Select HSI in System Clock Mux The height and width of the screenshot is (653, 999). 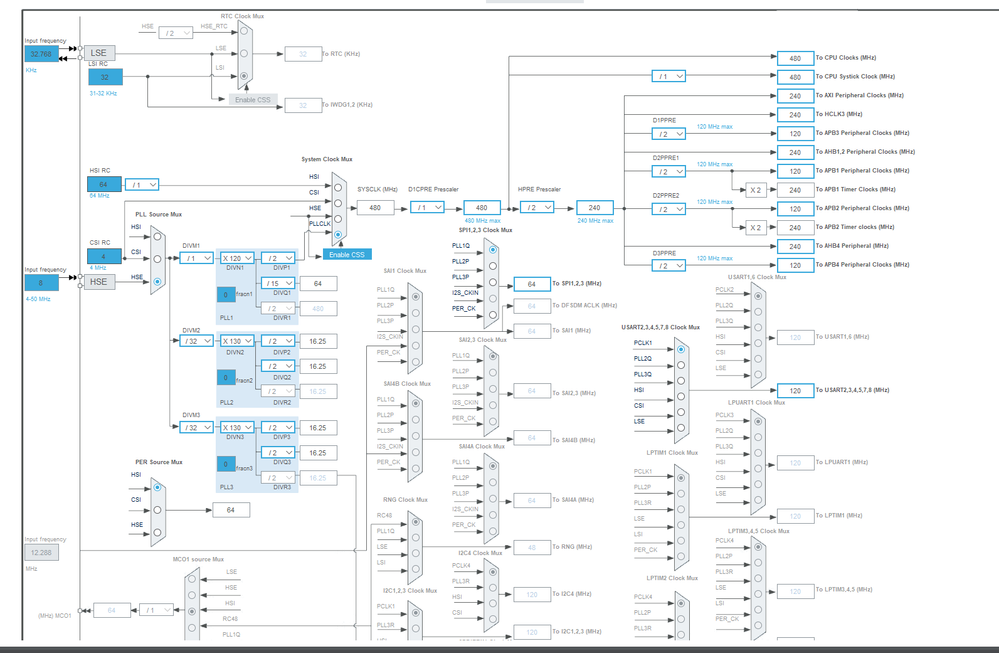338,188
